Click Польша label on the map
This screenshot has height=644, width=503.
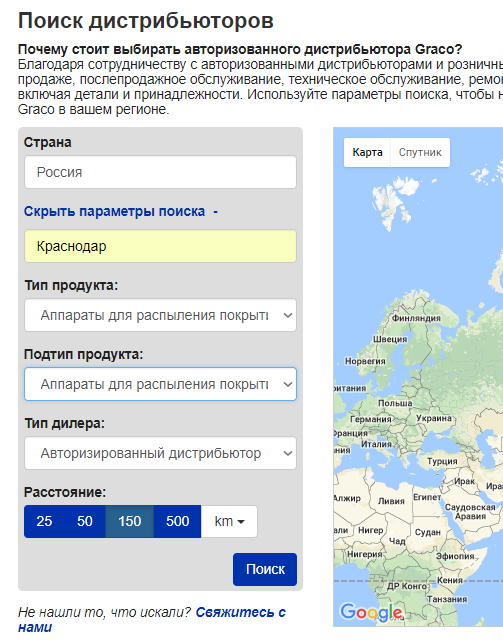[395, 403]
